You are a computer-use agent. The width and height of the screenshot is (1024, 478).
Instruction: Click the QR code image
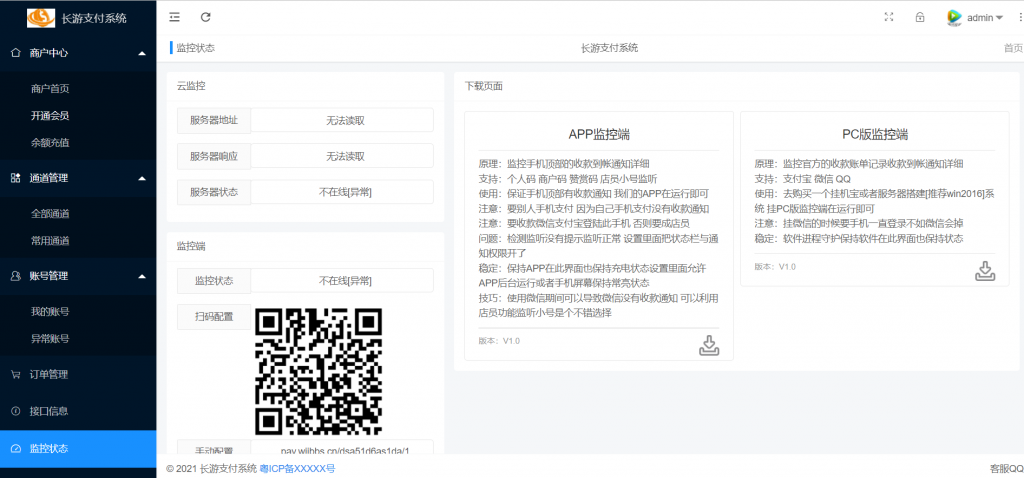coord(319,371)
